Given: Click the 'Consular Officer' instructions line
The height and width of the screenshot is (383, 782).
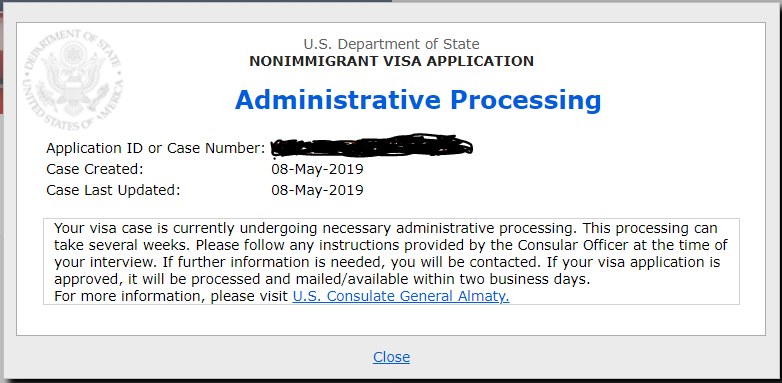Looking at the screenshot, I should (x=391, y=245).
